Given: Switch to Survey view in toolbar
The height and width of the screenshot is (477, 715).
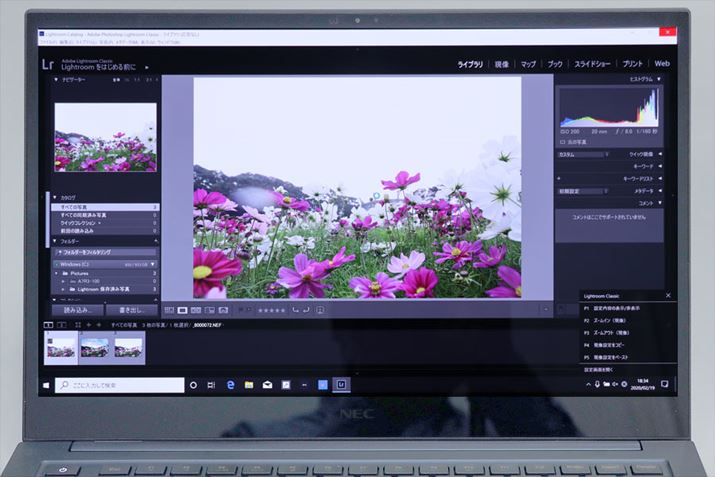Looking at the screenshot, I should click(210, 310).
